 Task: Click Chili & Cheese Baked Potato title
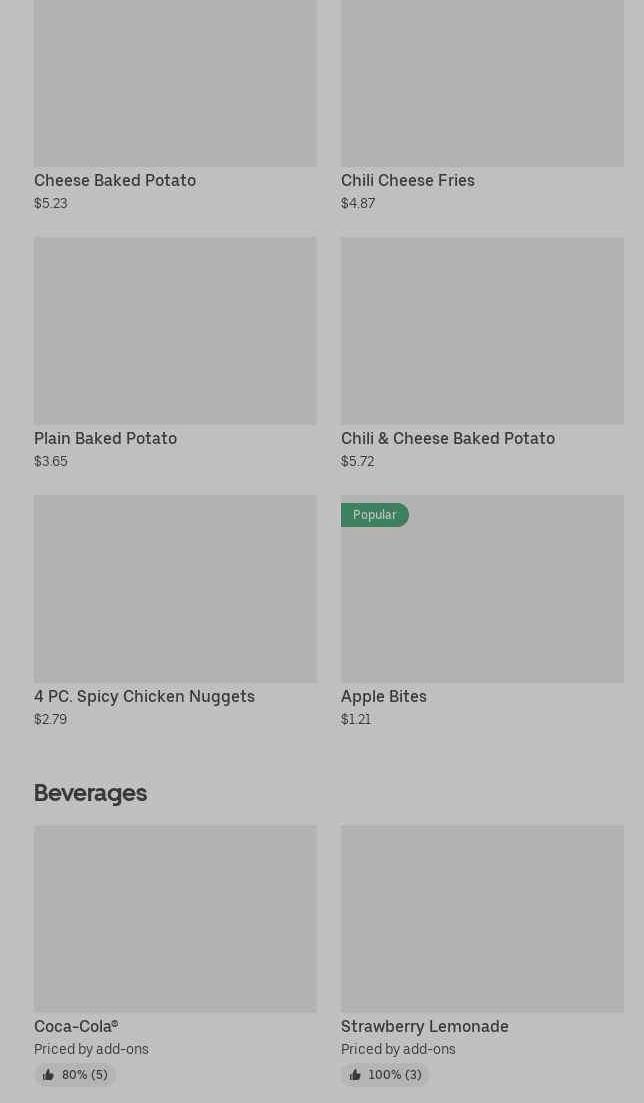tap(448, 438)
